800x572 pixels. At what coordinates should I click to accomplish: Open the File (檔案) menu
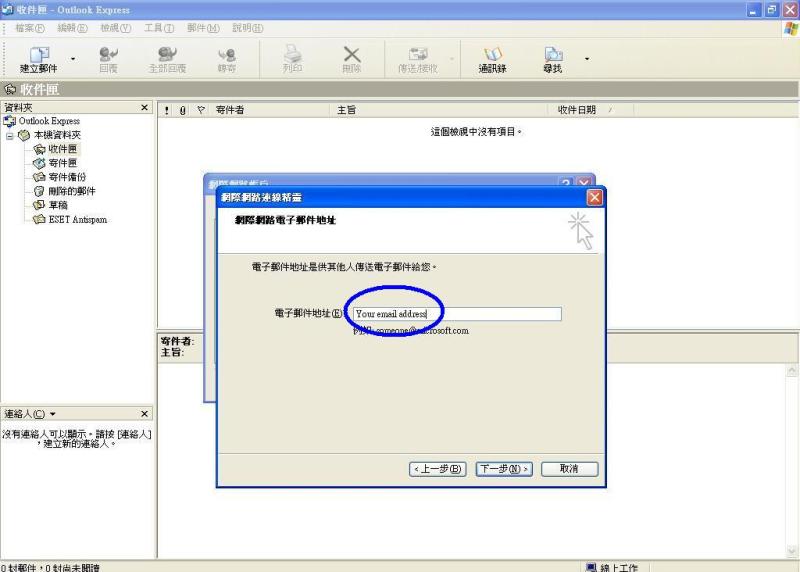pyautogui.click(x=30, y=28)
